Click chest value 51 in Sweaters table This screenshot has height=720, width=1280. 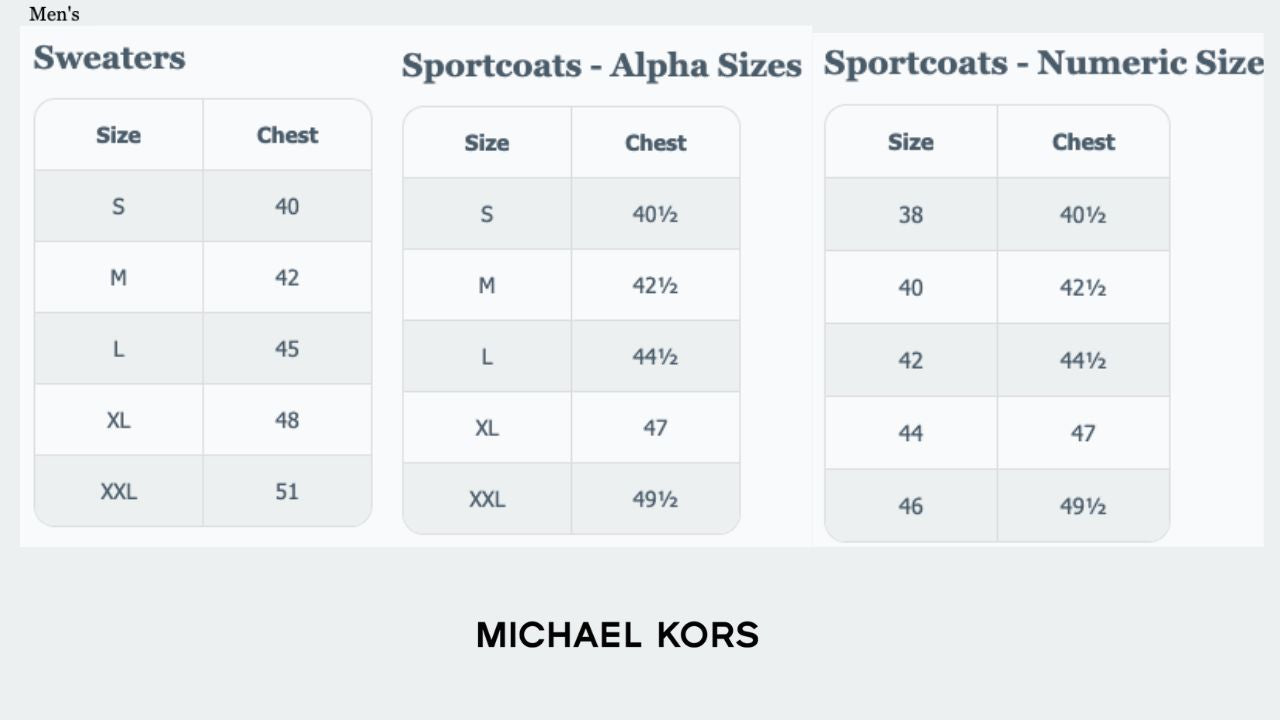coord(287,491)
